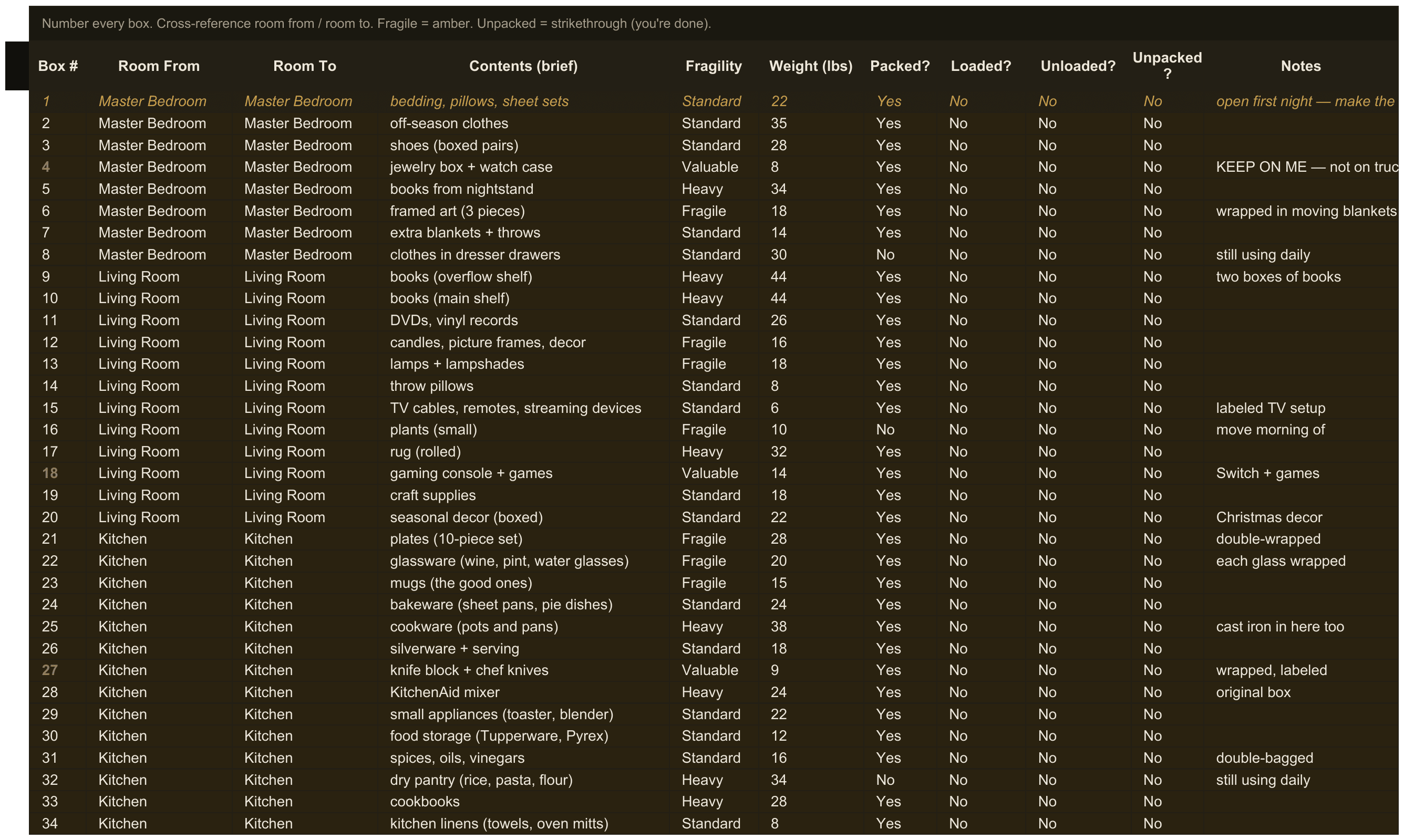Click the 'Packed?' column header
Screen dimensions: 1404x840
click(x=900, y=66)
